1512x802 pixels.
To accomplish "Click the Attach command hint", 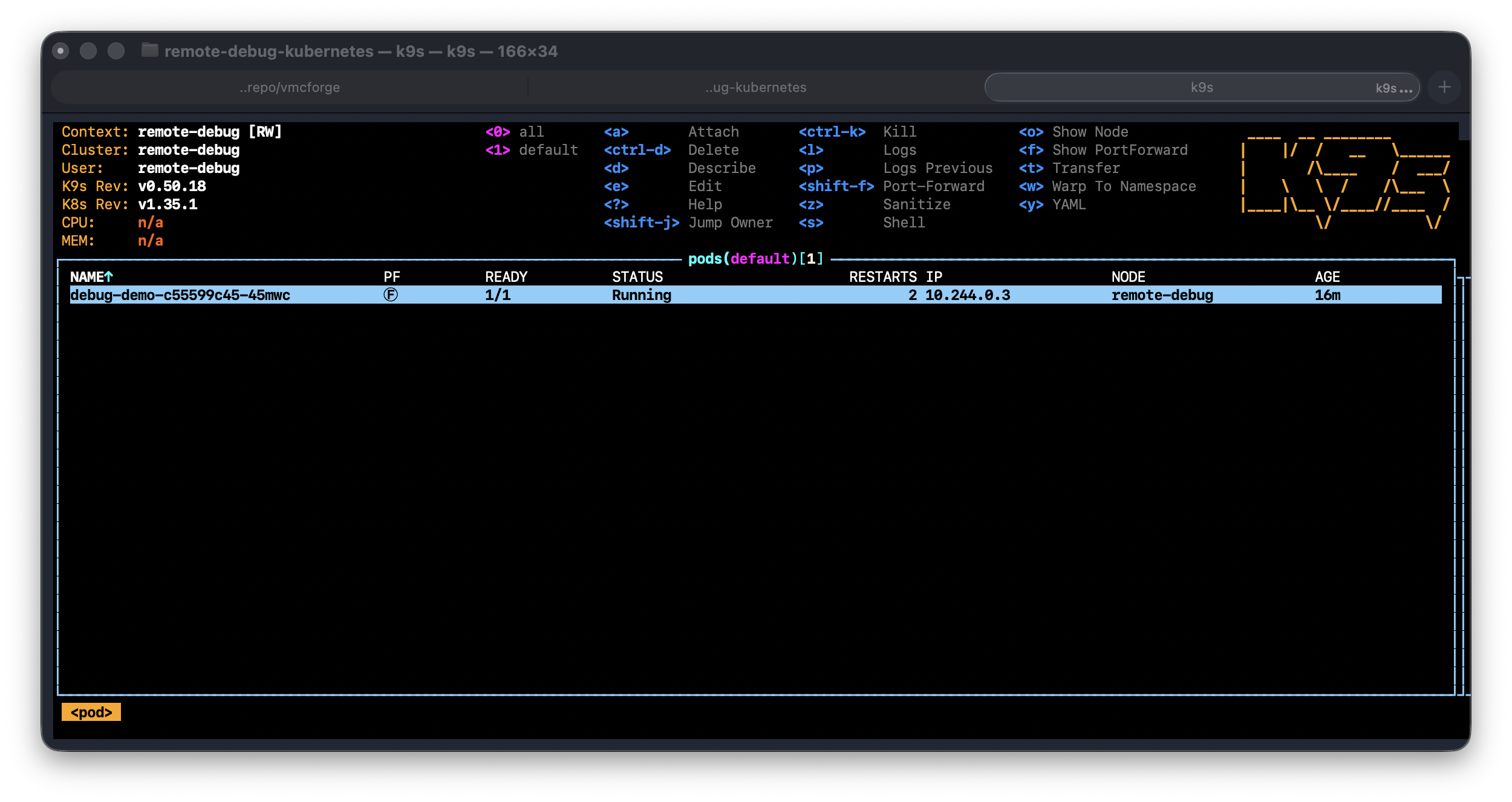I will pyautogui.click(x=714, y=132).
